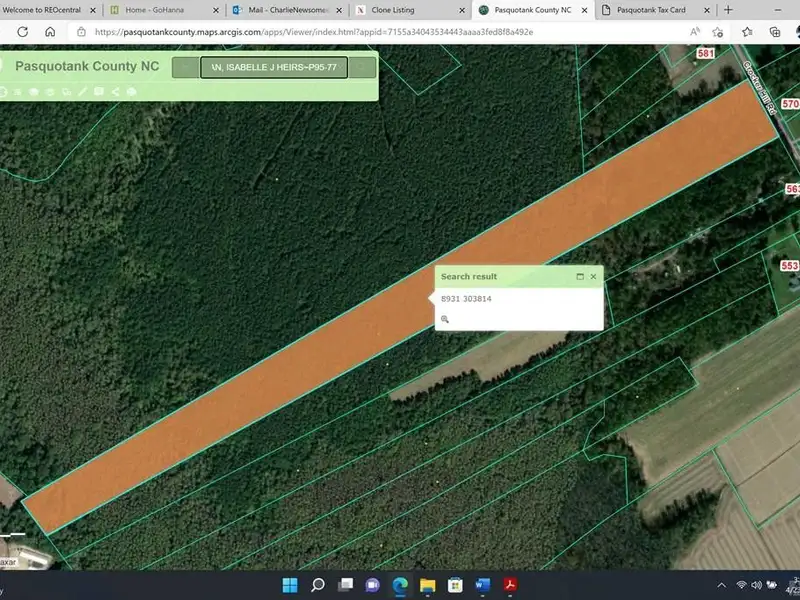
Task: Close the Search result popup
Action: [x=593, y=277]
